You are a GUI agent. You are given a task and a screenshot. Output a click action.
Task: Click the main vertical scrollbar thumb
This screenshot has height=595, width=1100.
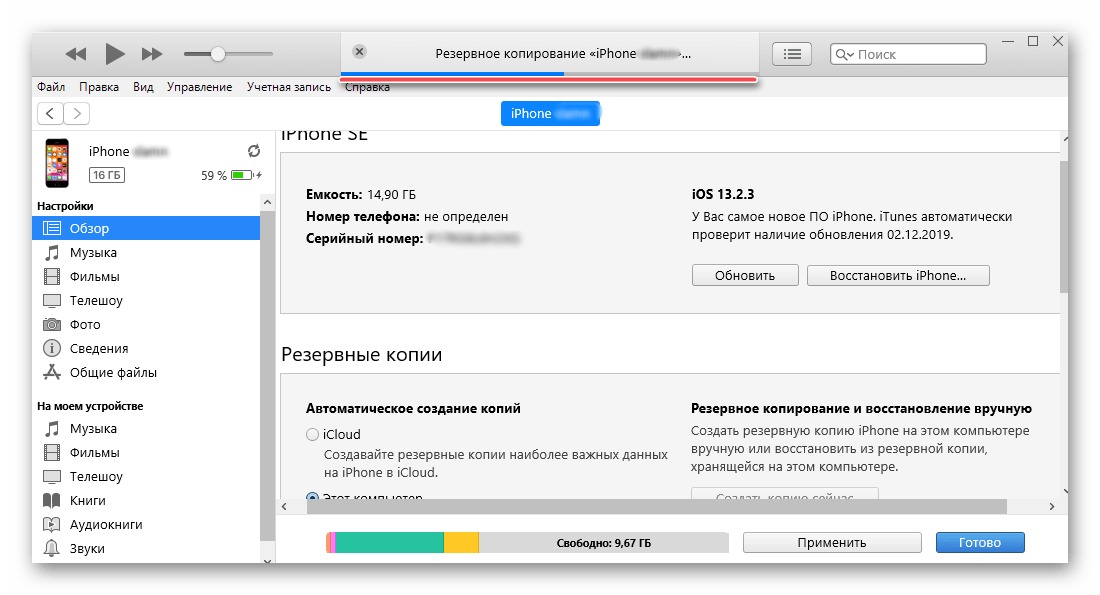click(x=1064, y=227)
